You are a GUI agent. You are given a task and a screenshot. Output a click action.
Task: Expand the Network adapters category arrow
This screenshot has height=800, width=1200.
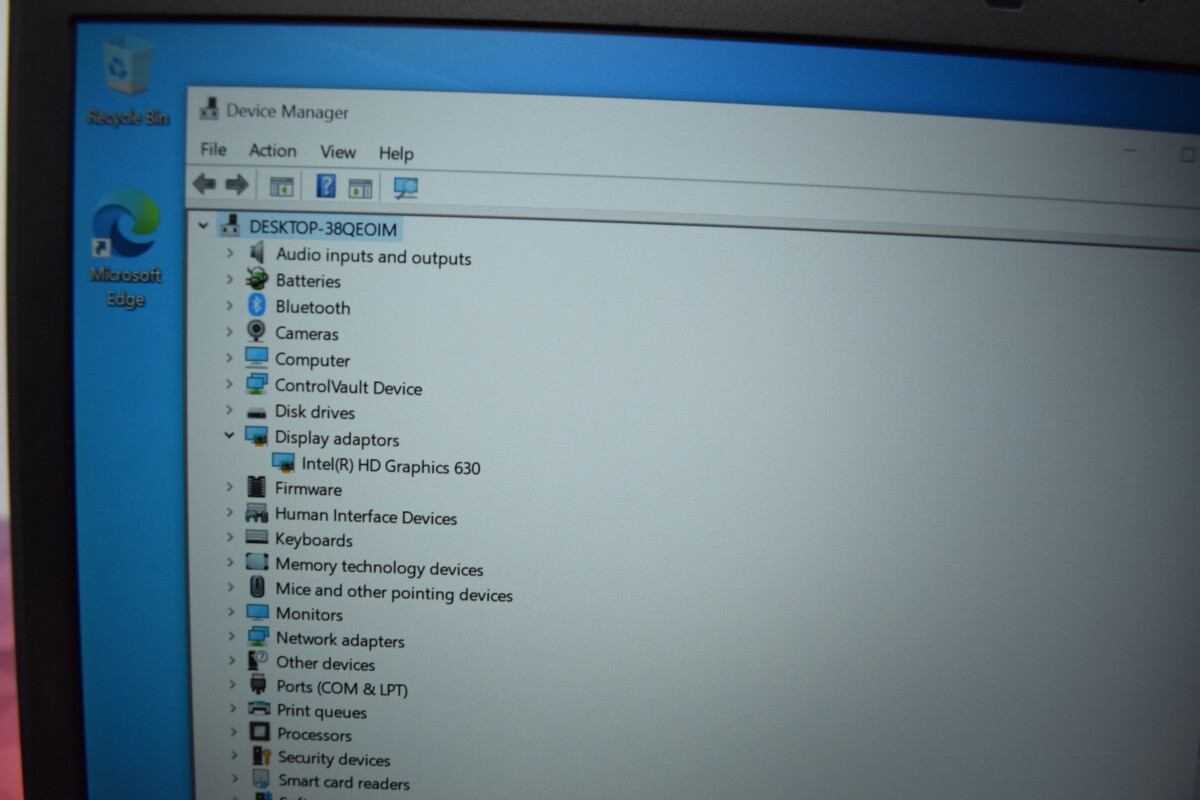231,635
